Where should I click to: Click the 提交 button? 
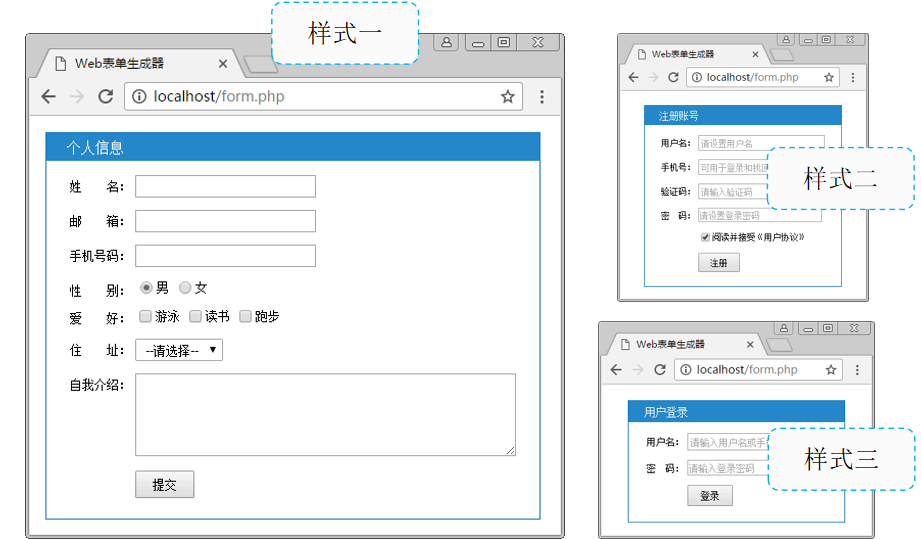point(164,485)
